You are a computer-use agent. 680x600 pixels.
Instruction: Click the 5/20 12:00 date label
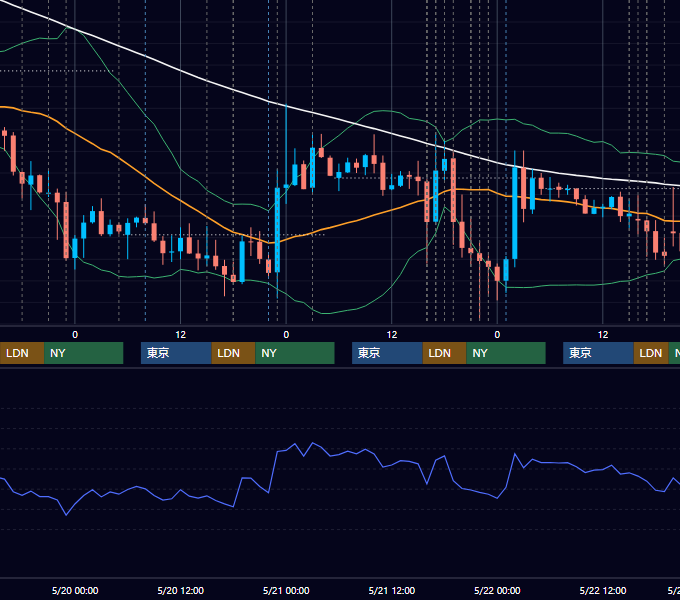pyautogui.click(x=180, y=590)
